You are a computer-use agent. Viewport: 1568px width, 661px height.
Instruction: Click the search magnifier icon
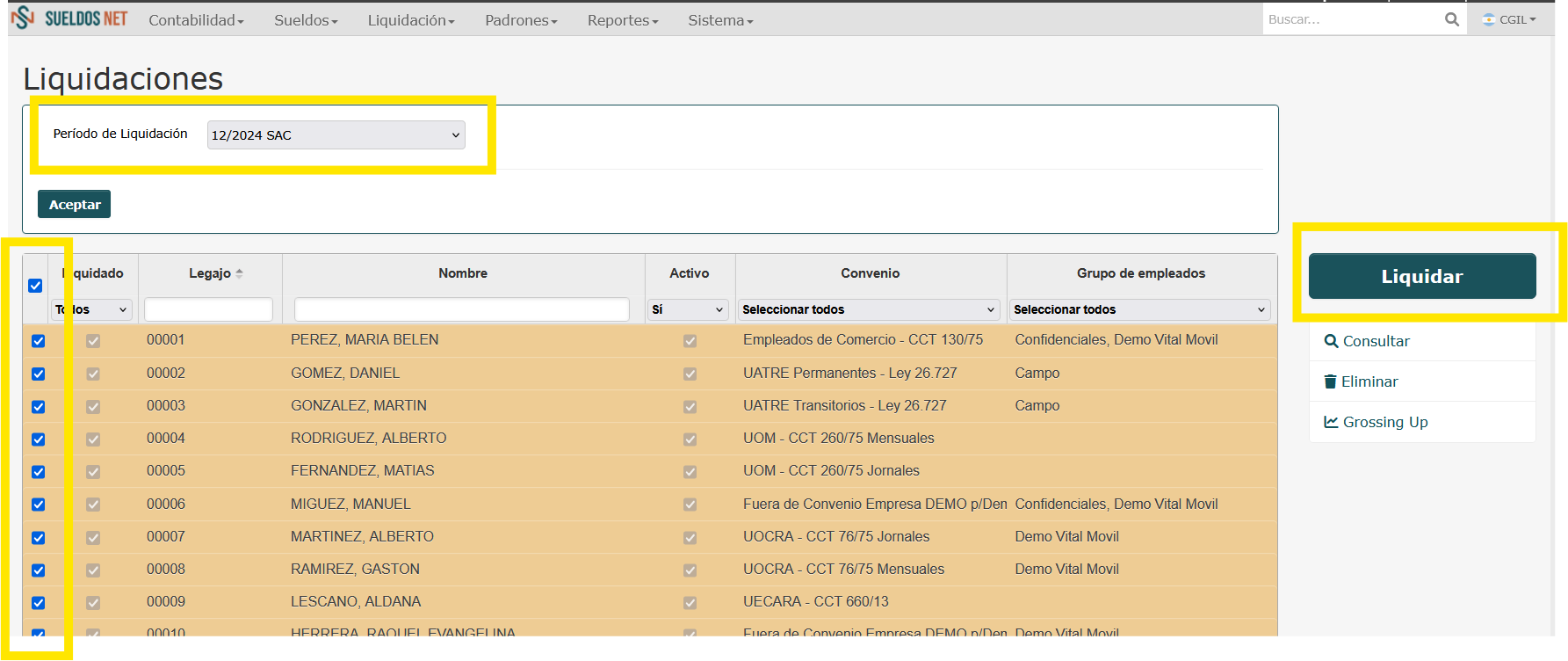point(1452,19)
